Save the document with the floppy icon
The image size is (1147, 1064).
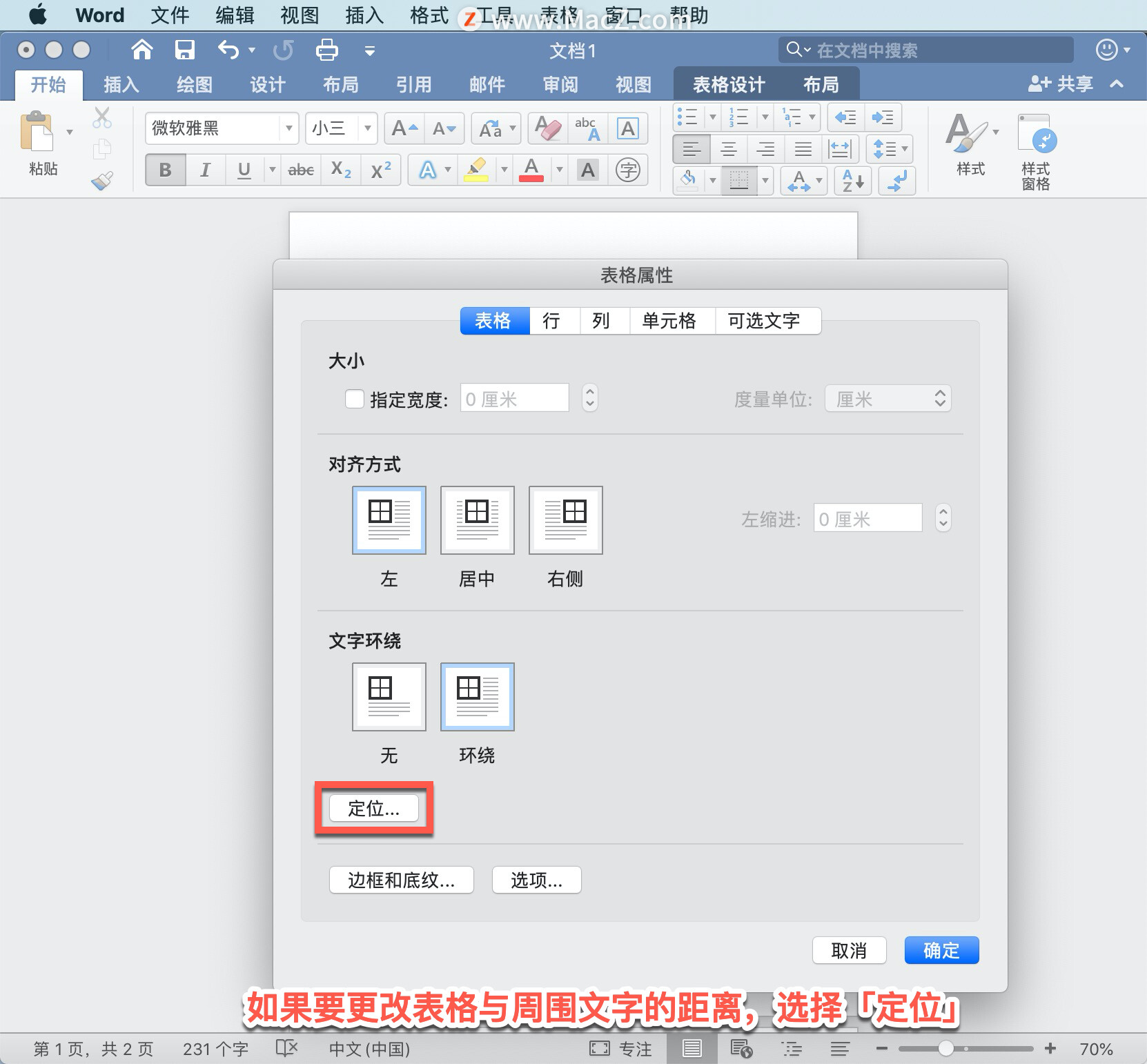tap(184, 50)
